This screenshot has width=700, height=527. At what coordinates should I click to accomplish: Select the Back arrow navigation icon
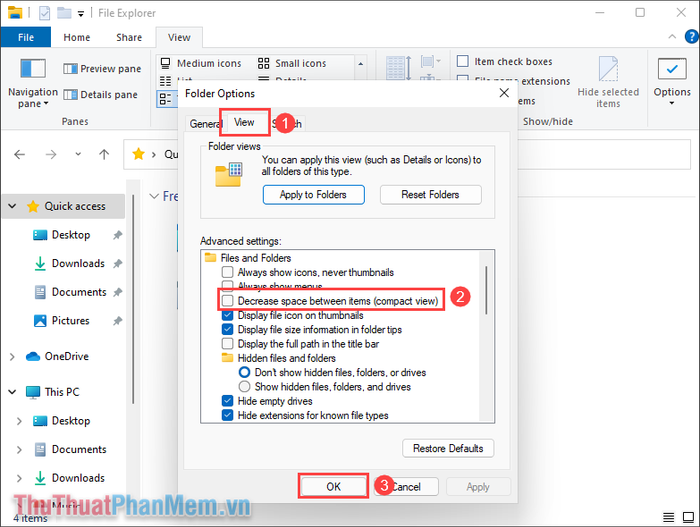(22, 155)
